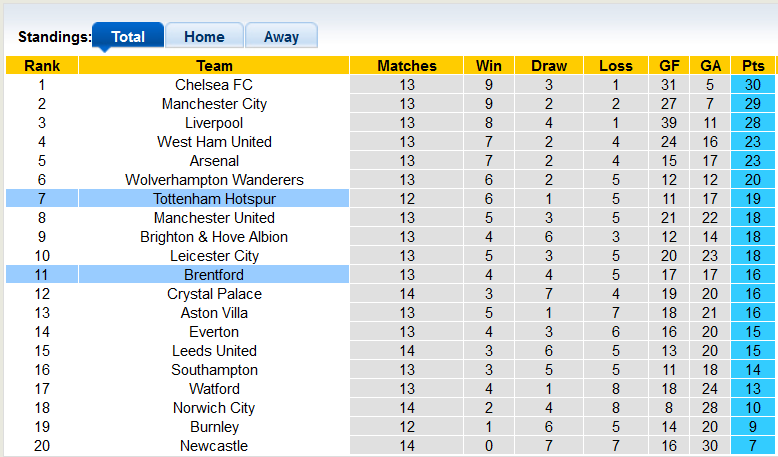Click the Liverpool team name

[214, 123]
